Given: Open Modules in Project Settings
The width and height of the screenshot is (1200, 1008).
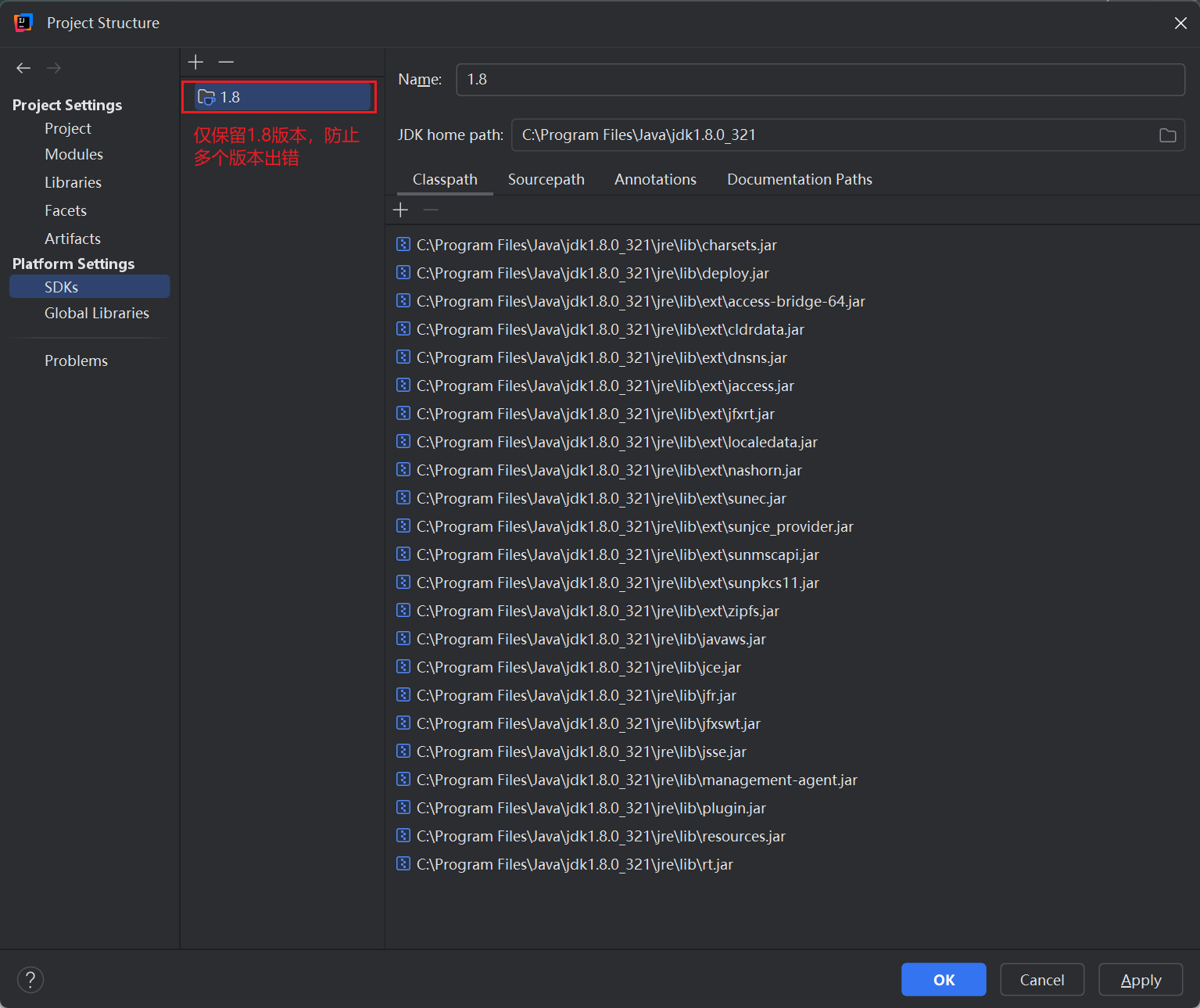Looking at the screenshot, I should [73, 154].
